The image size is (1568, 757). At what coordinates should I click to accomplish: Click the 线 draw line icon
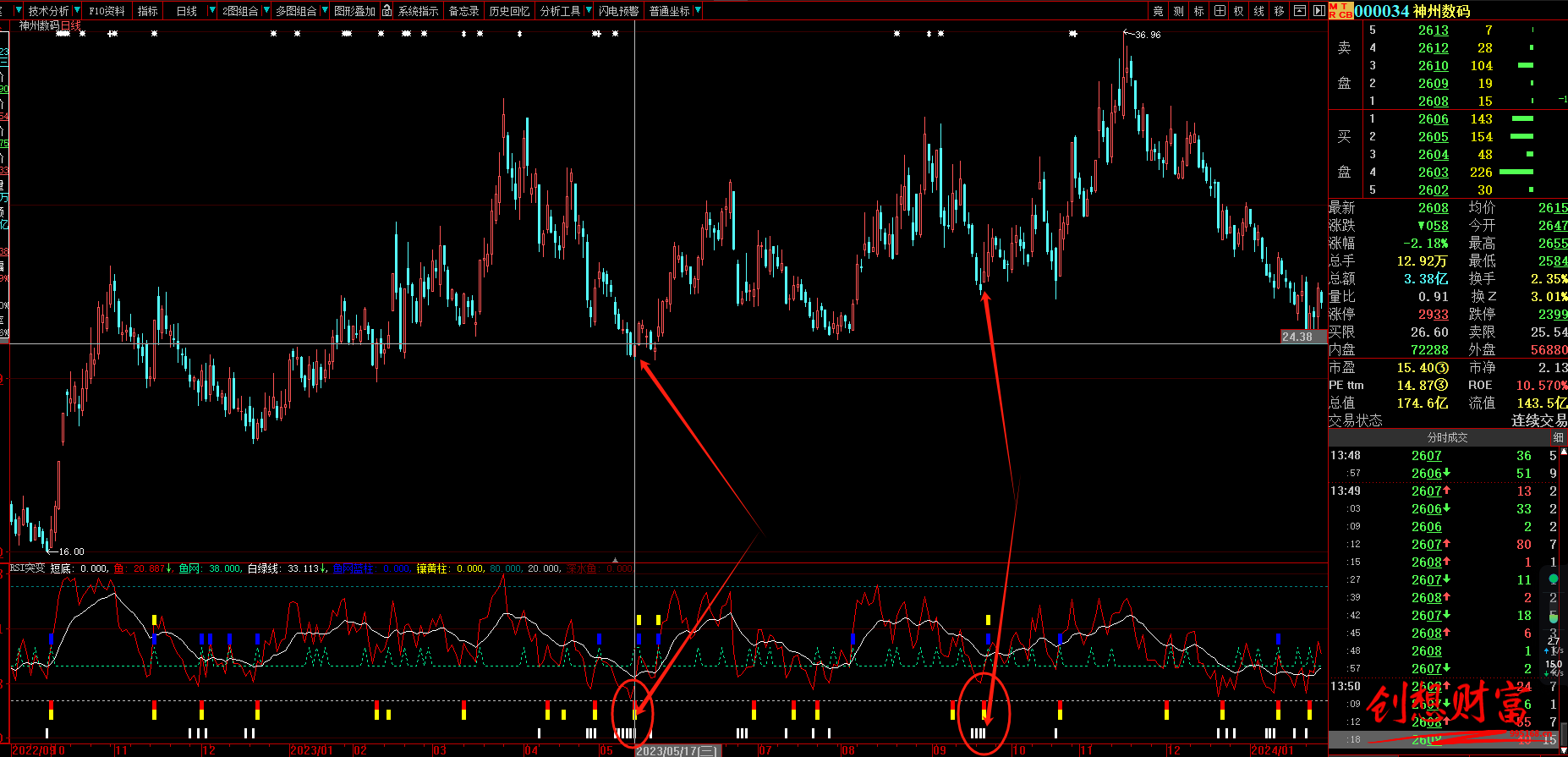tap(1259, 11)
